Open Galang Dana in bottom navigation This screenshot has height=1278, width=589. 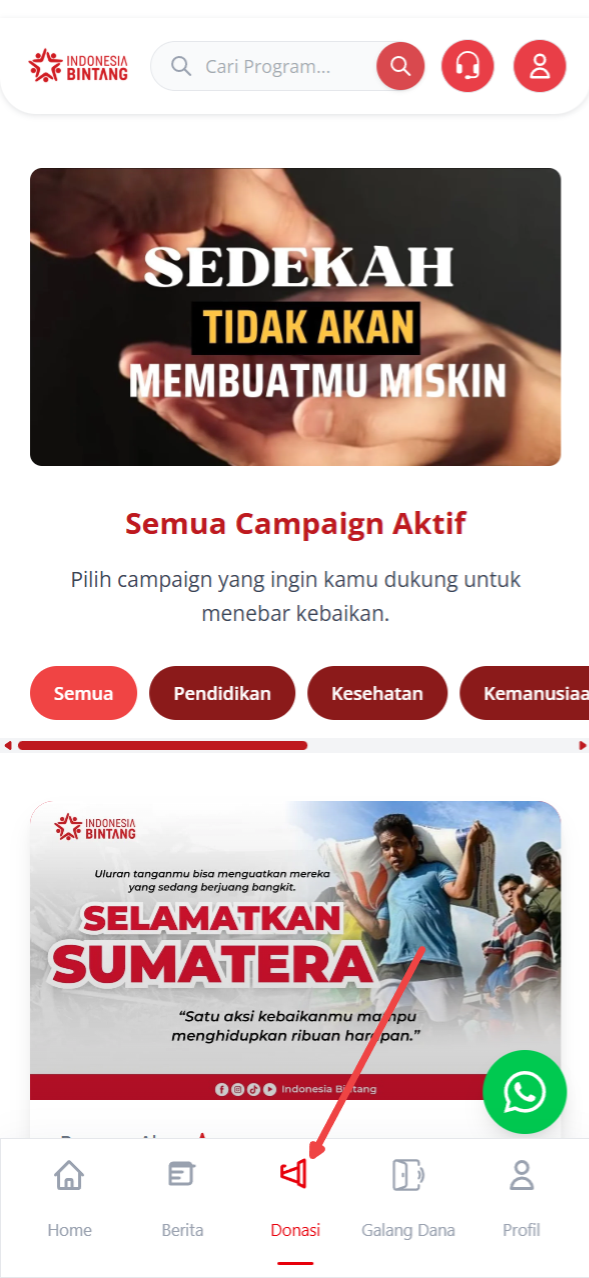408,1198
